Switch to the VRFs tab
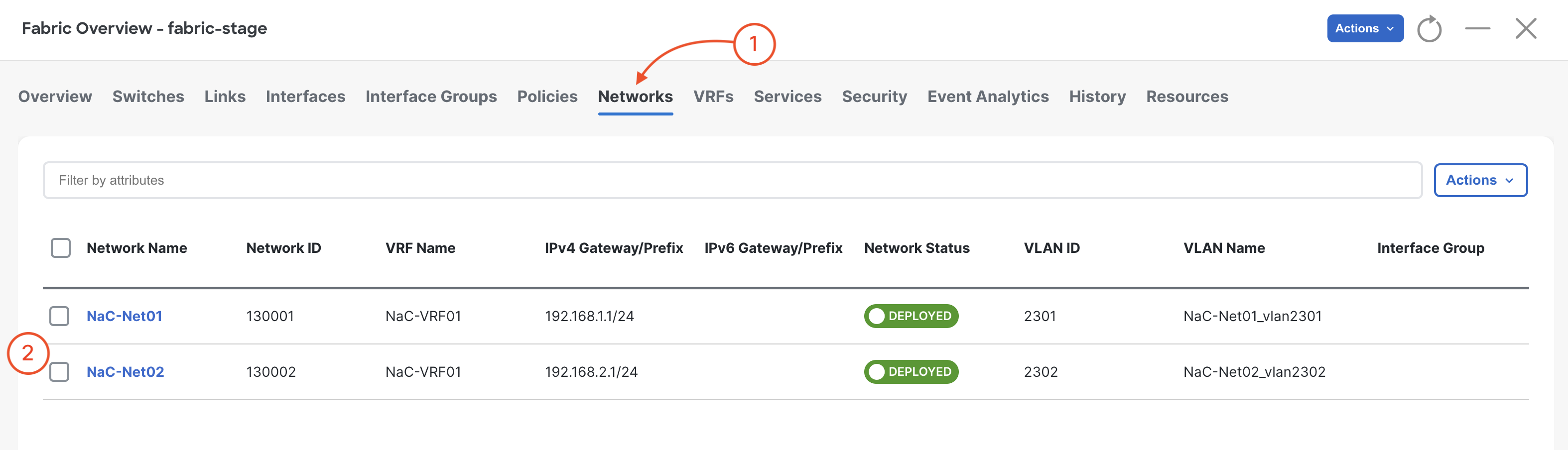The height and width of the screenshot is (450, 1568). pos(713,96)
